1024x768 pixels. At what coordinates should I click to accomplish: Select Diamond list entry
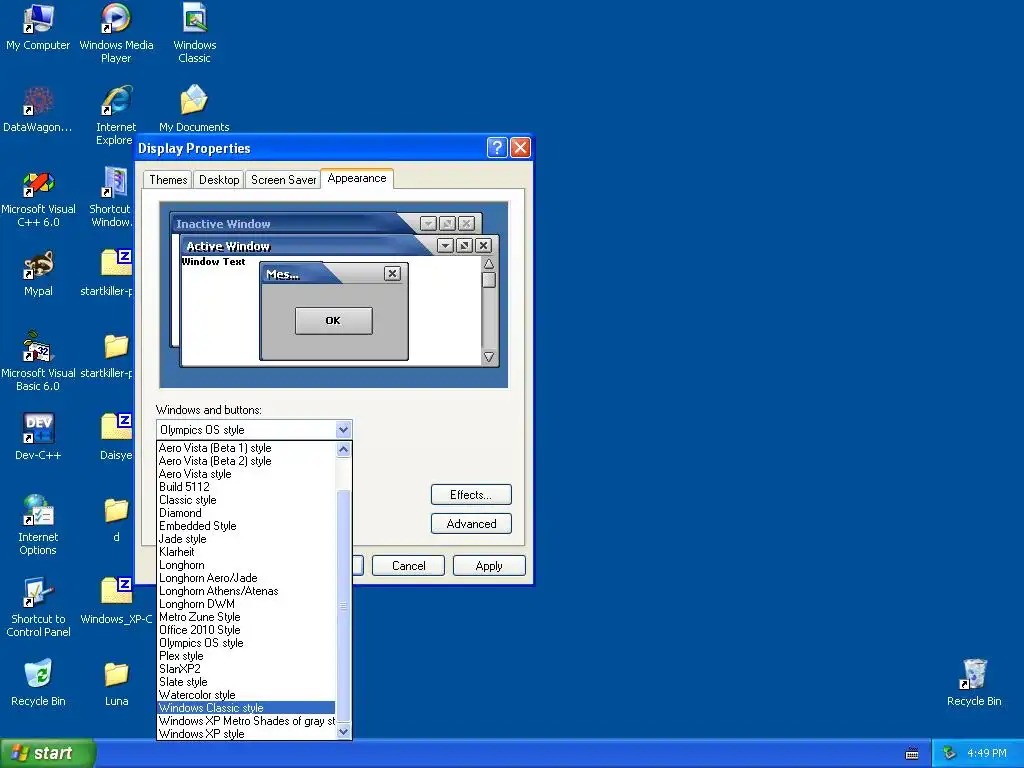pos(246,513)
